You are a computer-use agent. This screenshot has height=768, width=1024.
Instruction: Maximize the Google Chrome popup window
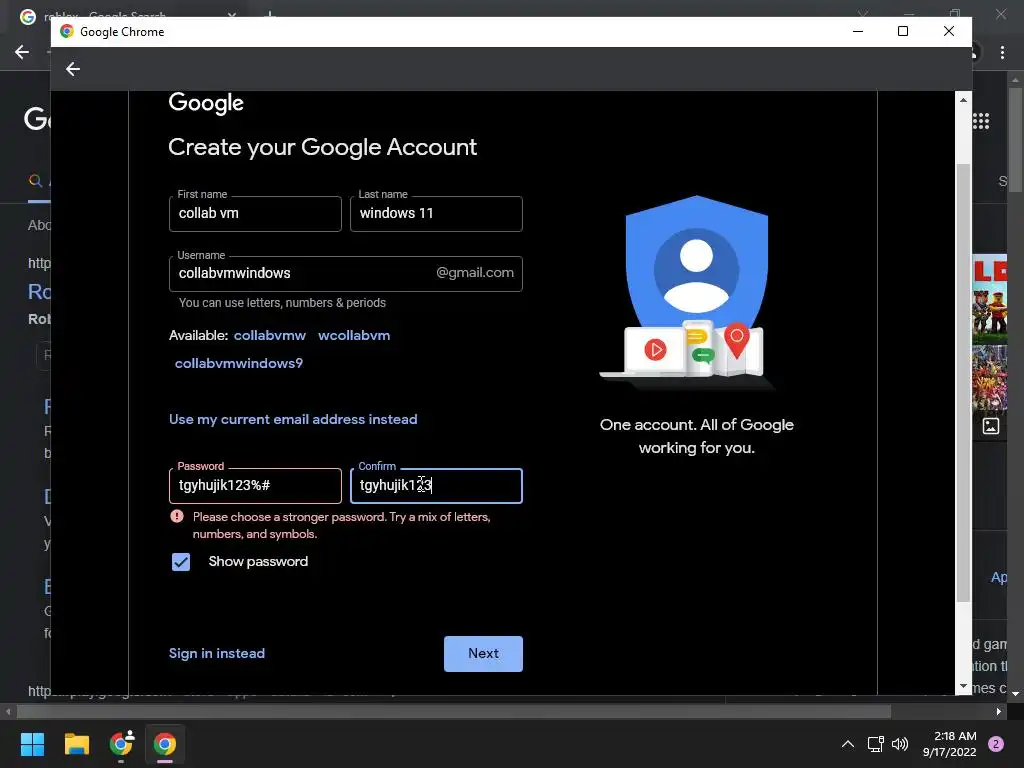pos(903,31)
